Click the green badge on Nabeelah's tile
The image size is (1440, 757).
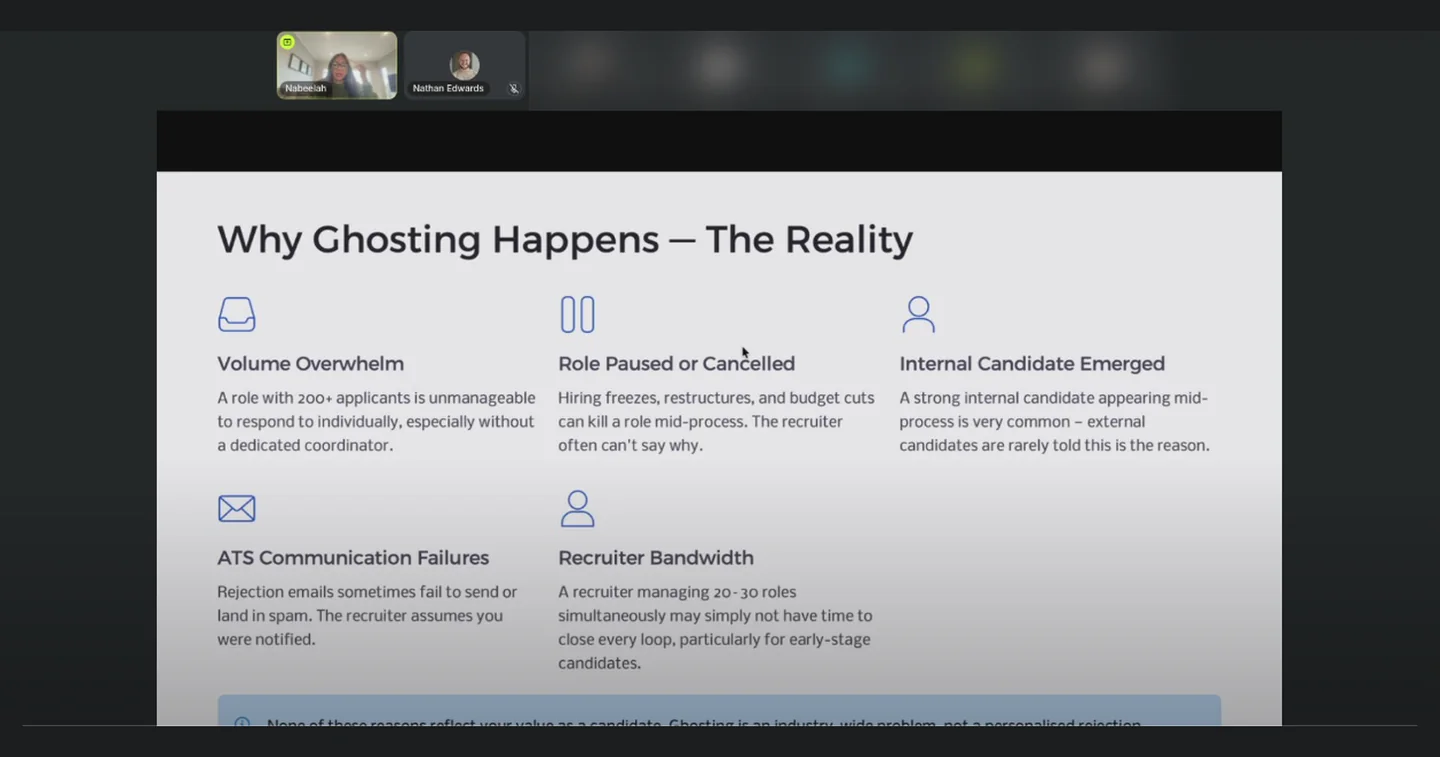pos(287,42)
